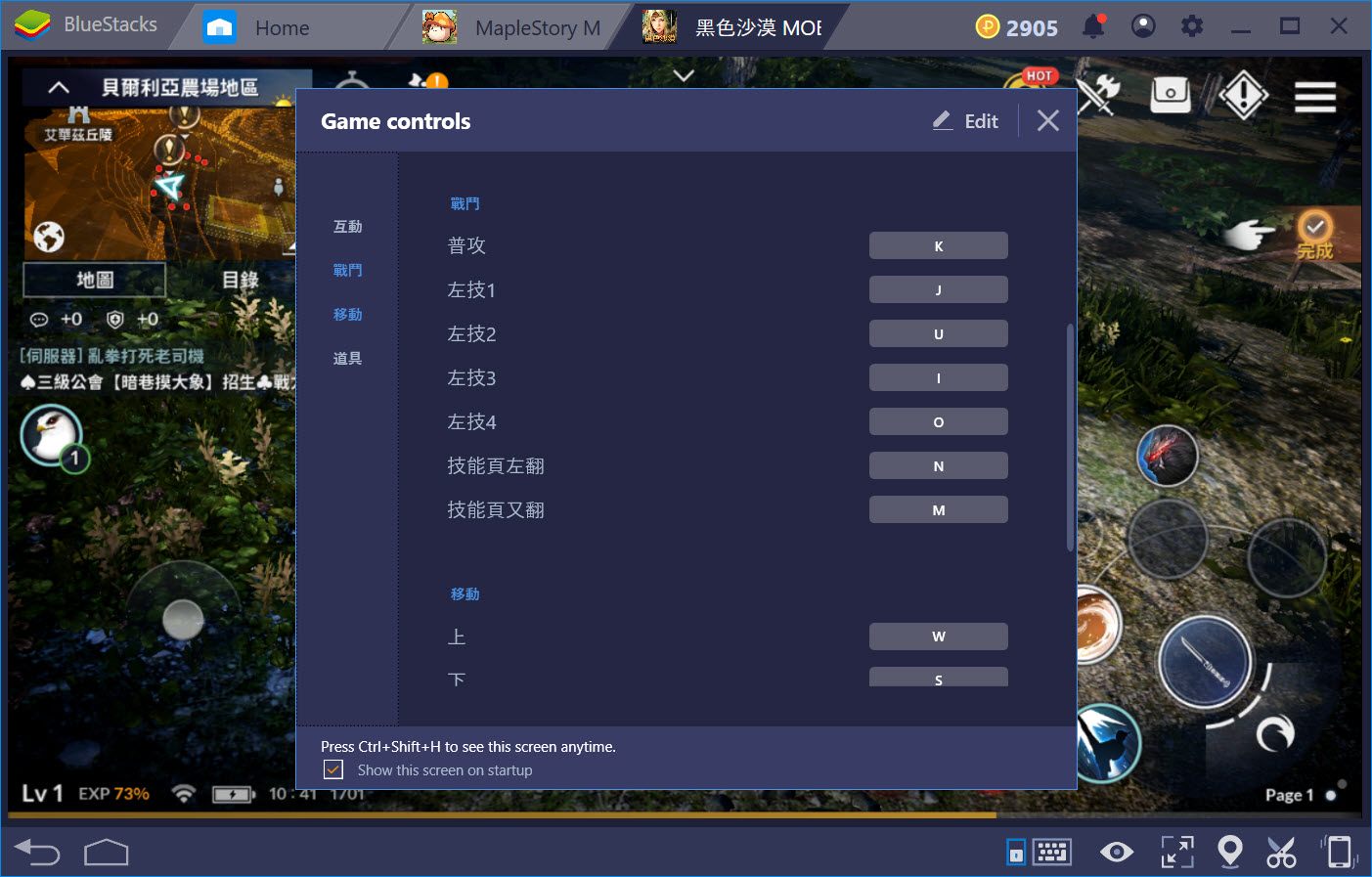The height and width of the screenshot is (877, 1372).
Task: Tap the dodge swirl skill icon
Action: point(1274,733)
